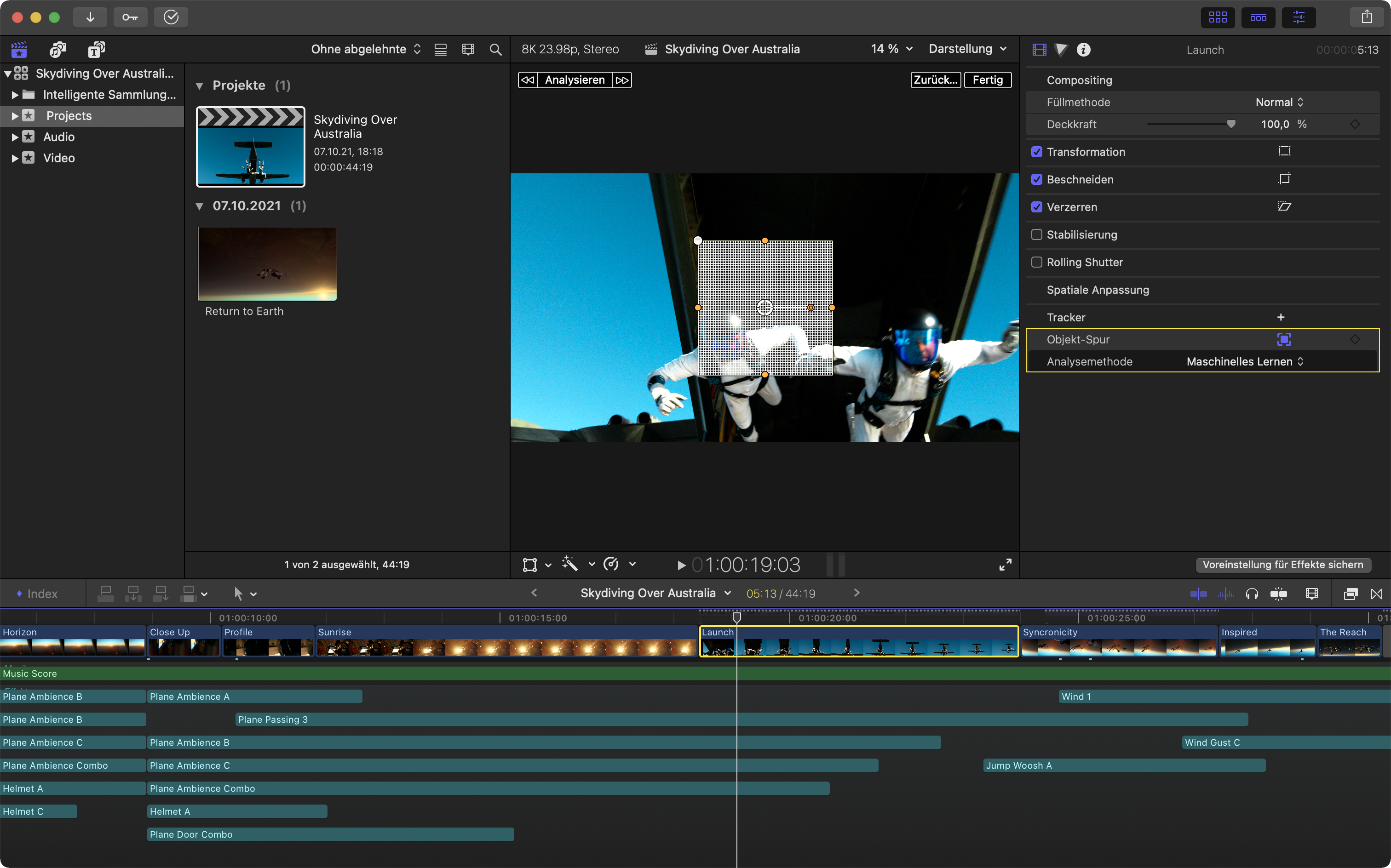Open the Photos and Audio sidebar
Viewport: 1391px width, 868px height.
[x=57, y=49]
